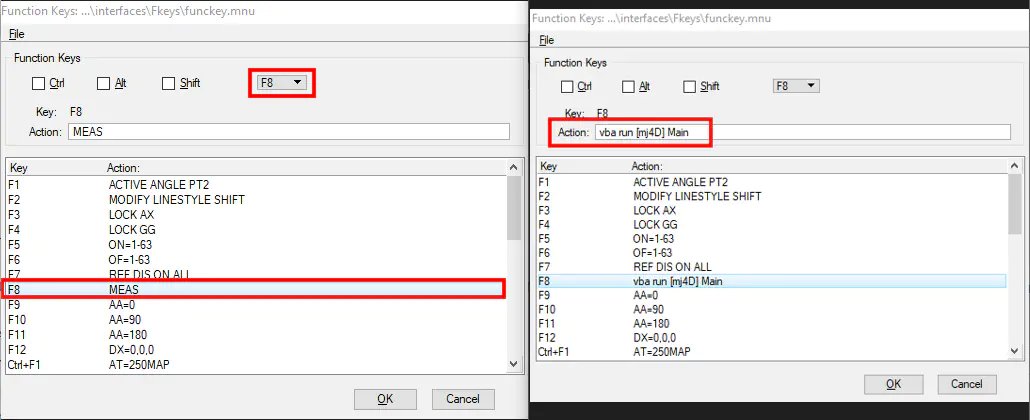1030x420 pixels.
Task: Click Action field with vba run text
Action: tap(803, 132)
